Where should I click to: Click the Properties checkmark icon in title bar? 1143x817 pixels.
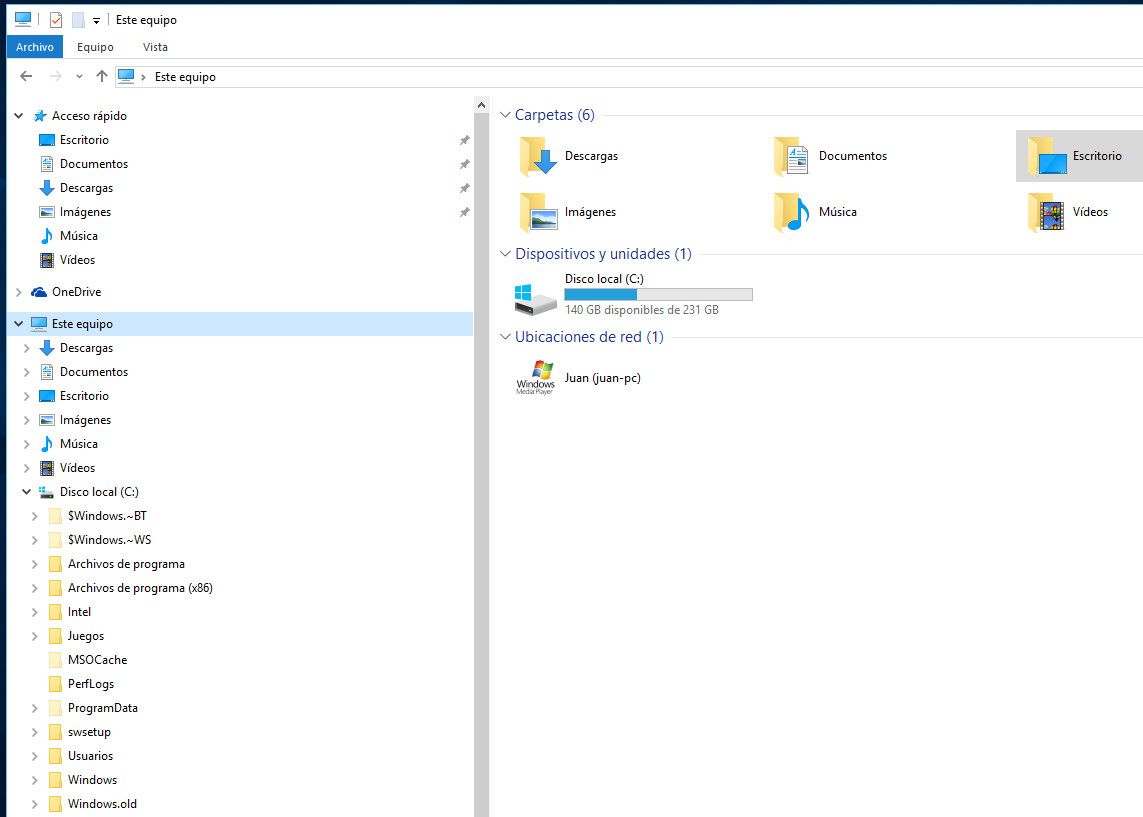click(x=56, y=20)
